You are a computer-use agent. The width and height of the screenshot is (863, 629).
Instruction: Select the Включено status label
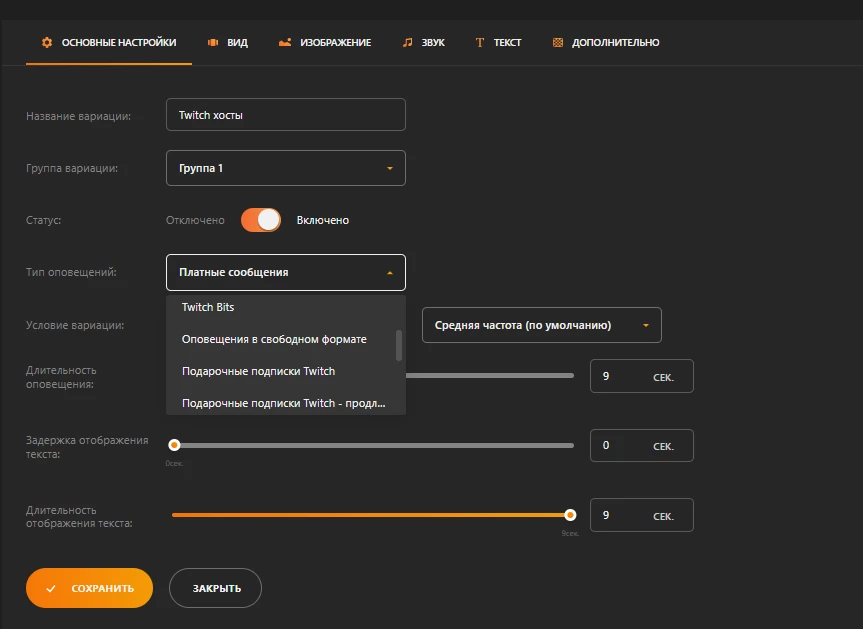[323, 220]
